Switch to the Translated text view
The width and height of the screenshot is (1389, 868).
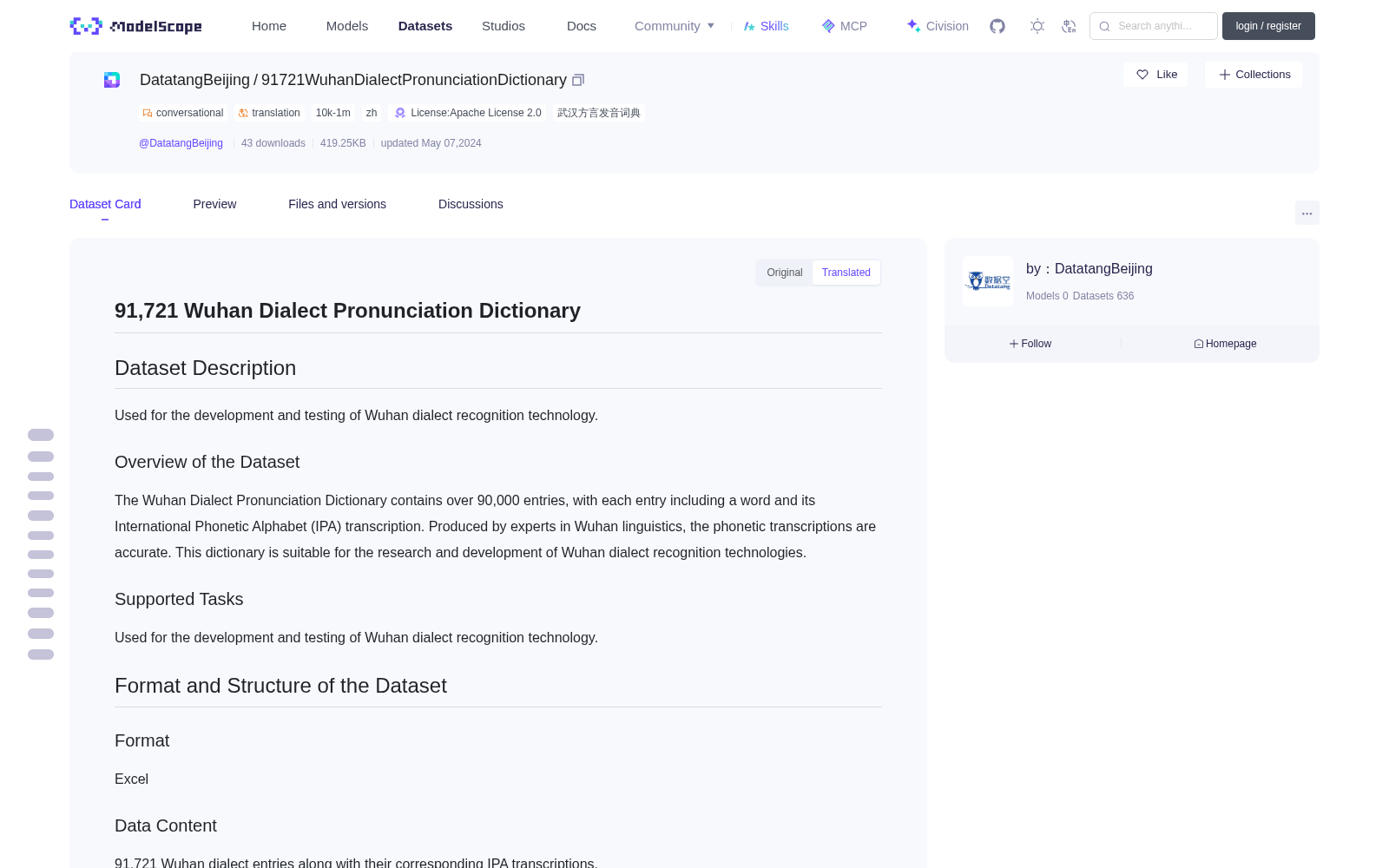tap(846, 273)
